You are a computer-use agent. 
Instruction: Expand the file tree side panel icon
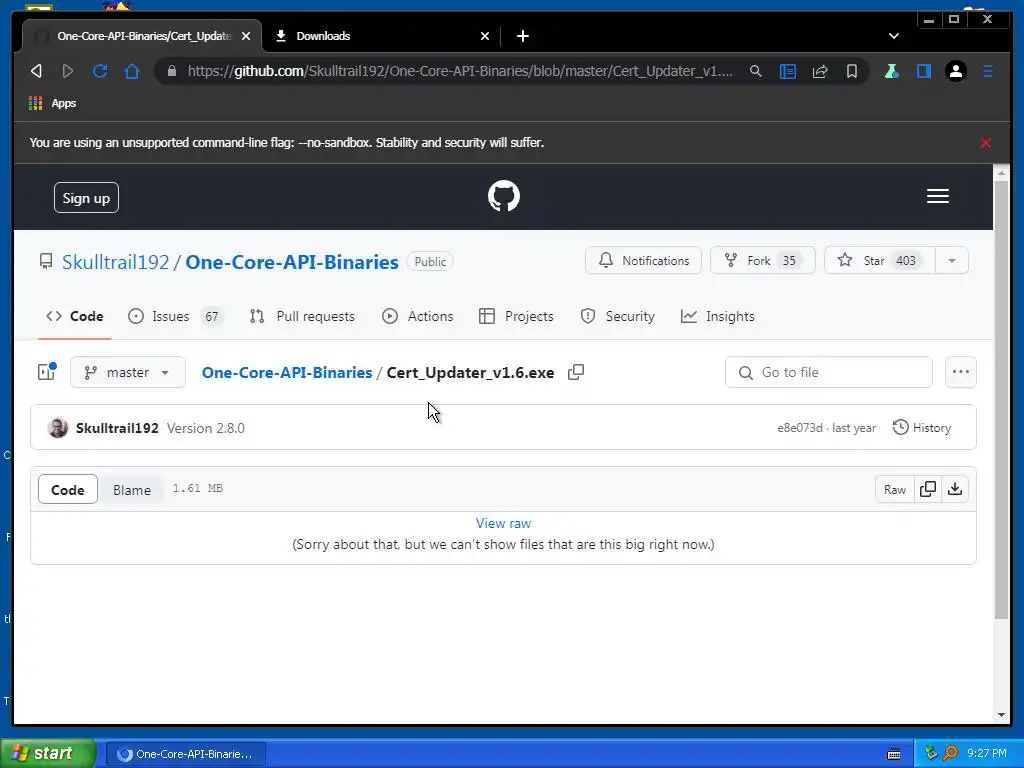tap(46, 372)
